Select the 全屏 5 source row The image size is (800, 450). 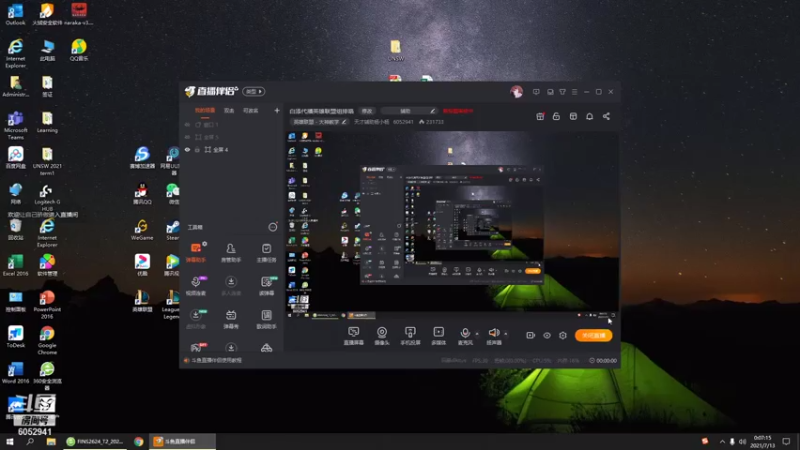tap(232, 137)
